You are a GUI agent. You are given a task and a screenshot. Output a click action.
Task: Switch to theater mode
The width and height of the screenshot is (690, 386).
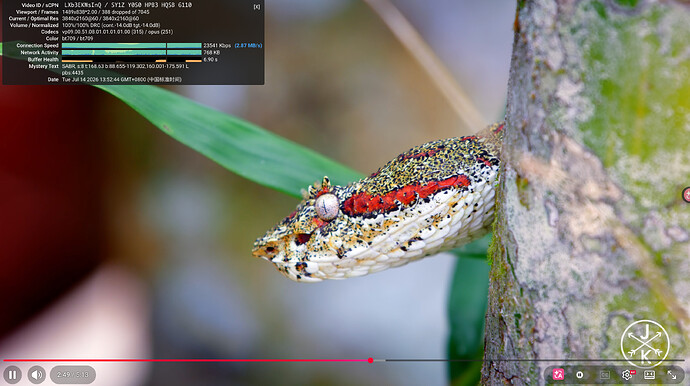click(x=650, y=375)
